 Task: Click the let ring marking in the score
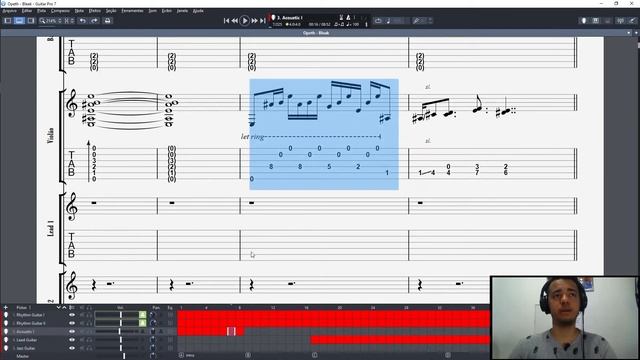point(252,137)
